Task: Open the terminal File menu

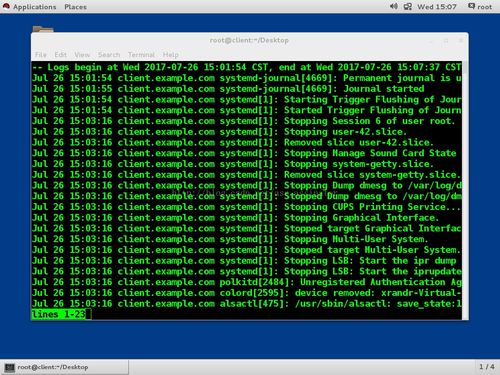Action: (x=41, y=55)
